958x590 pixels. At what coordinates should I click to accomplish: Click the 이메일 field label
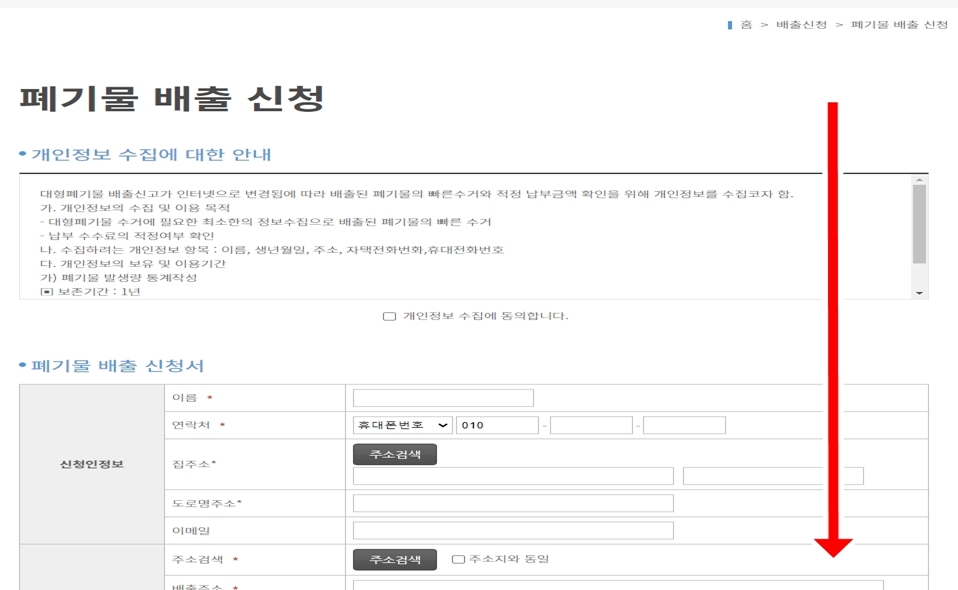[x=191, y=531]
